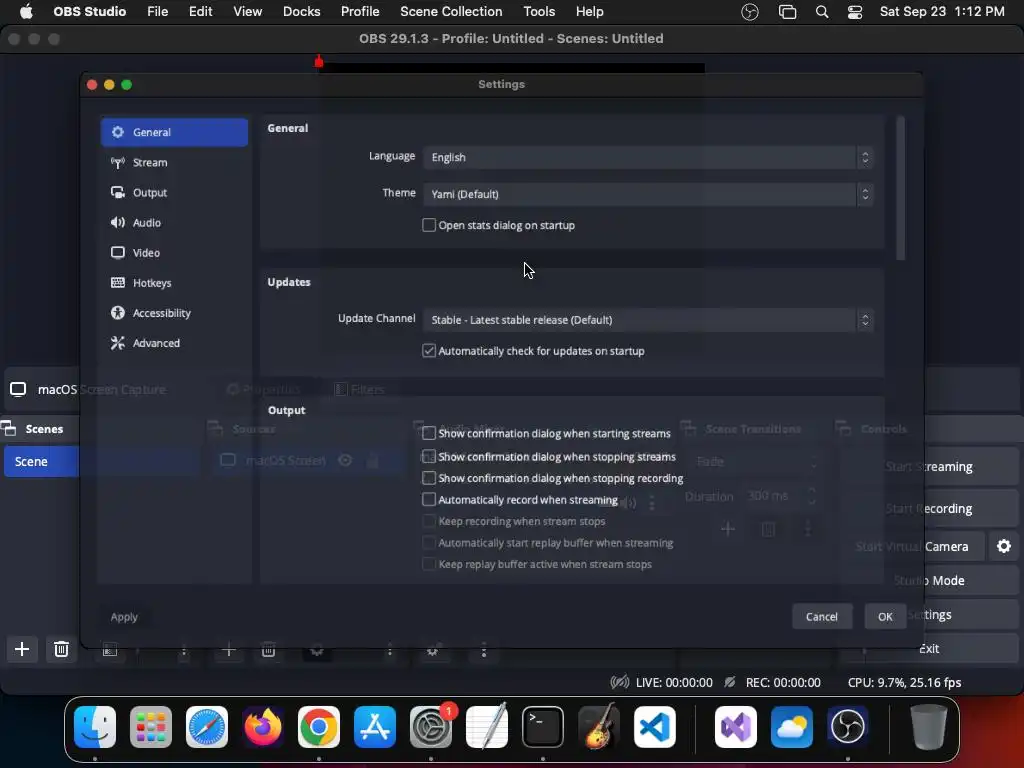Click the Exit button in OBS controls
The image size is (1024, 768).
coord(929,648)
